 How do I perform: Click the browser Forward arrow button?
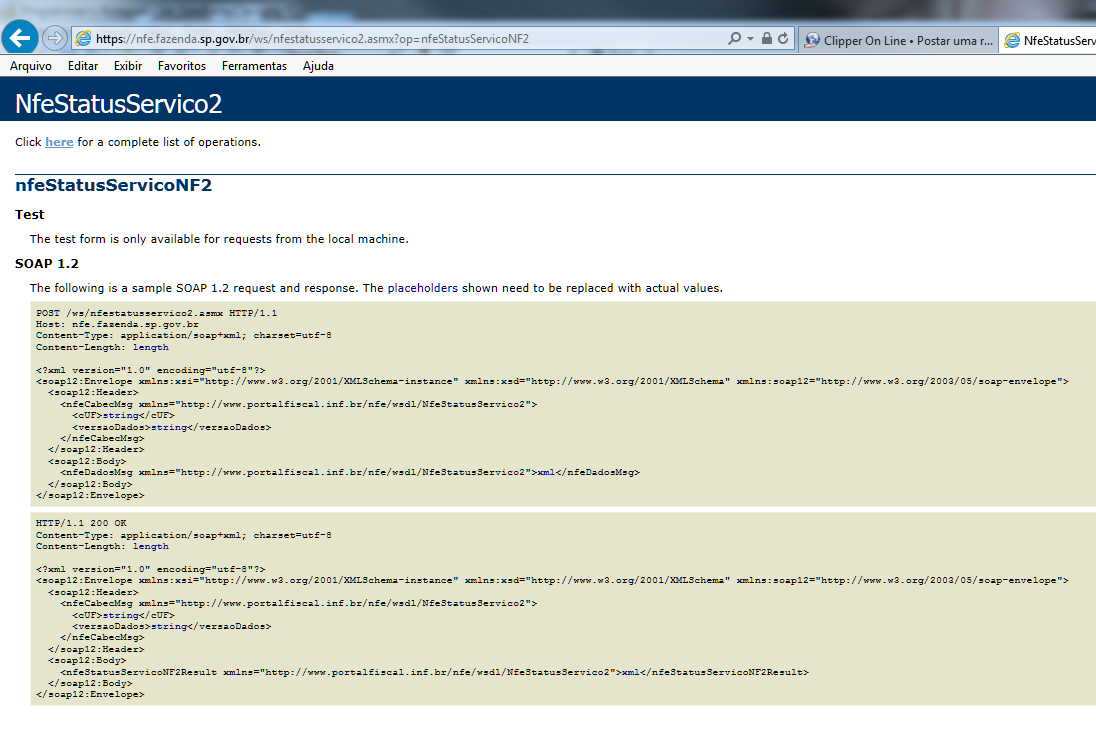55,38
